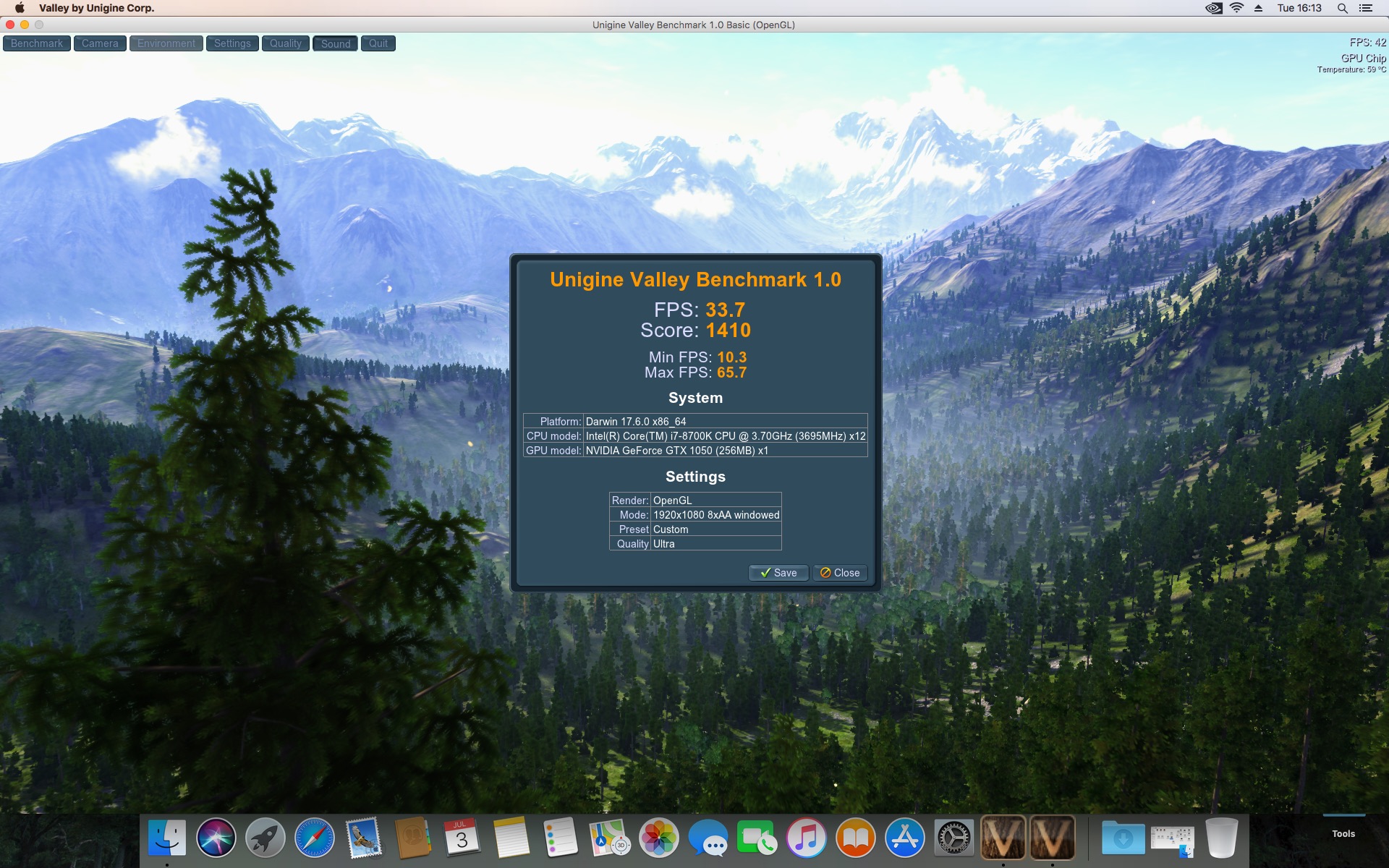The image size is (1389, 868).
Task: Open the Camera menu
Action: point(100,43)
